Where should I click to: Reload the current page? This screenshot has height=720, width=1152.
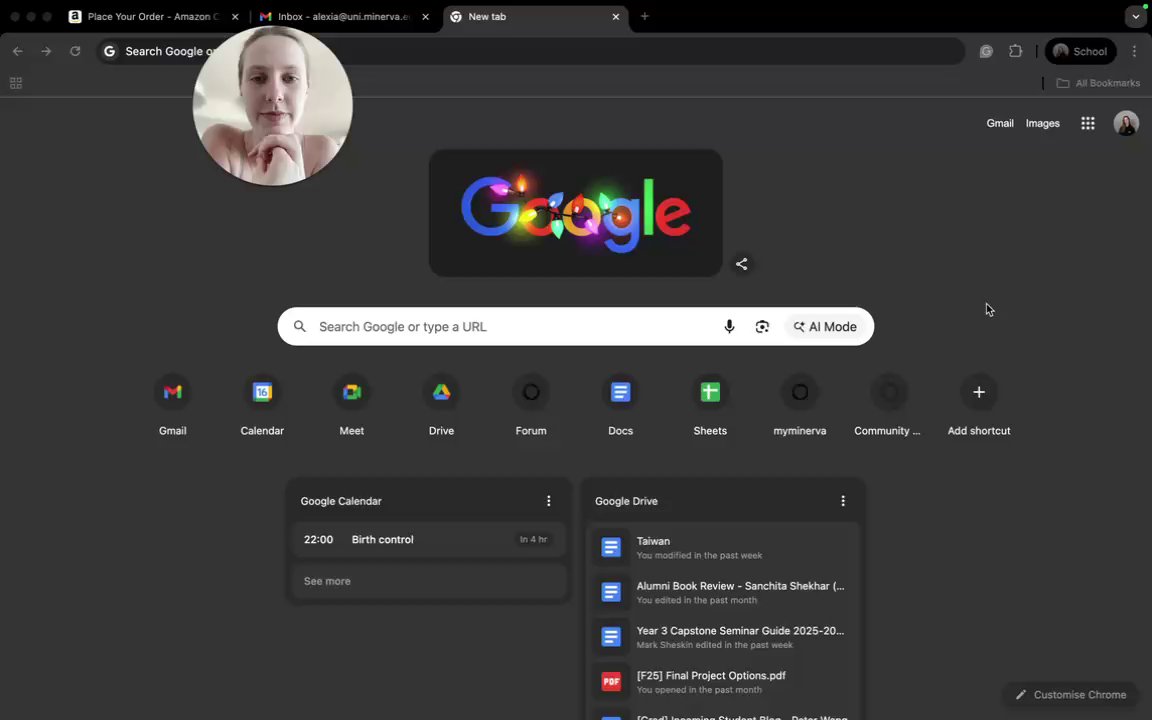coord(75,51)
